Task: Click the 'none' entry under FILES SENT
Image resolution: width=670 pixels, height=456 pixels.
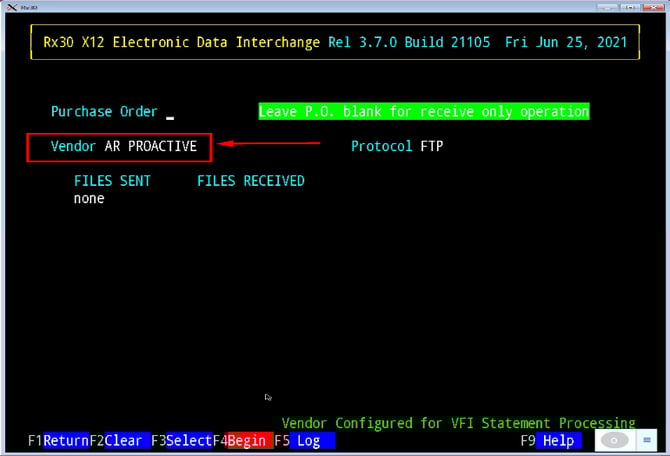Action: pyautogui.click(x=89, y=198)
